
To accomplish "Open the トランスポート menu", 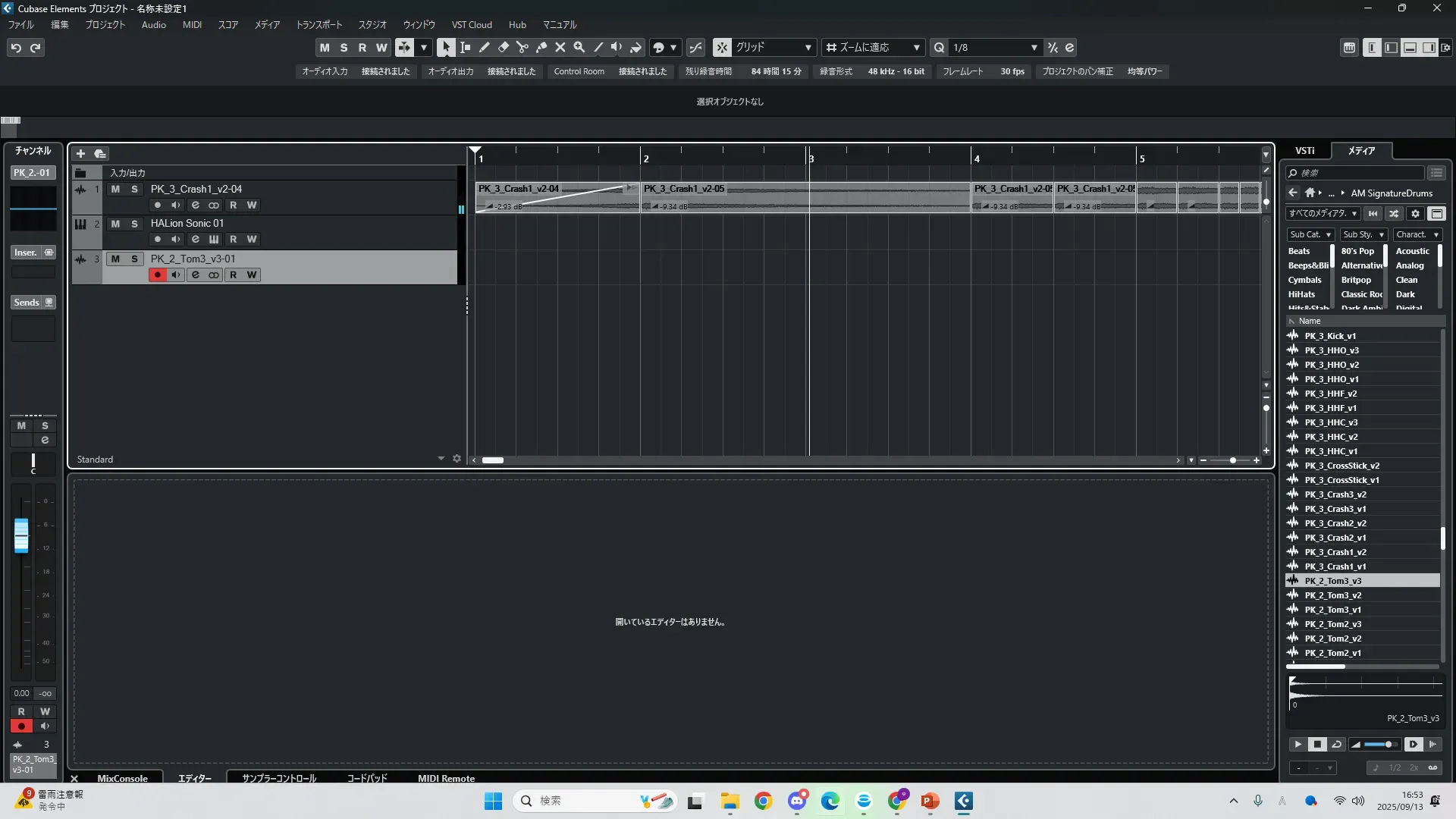I will tap(318, 24).
